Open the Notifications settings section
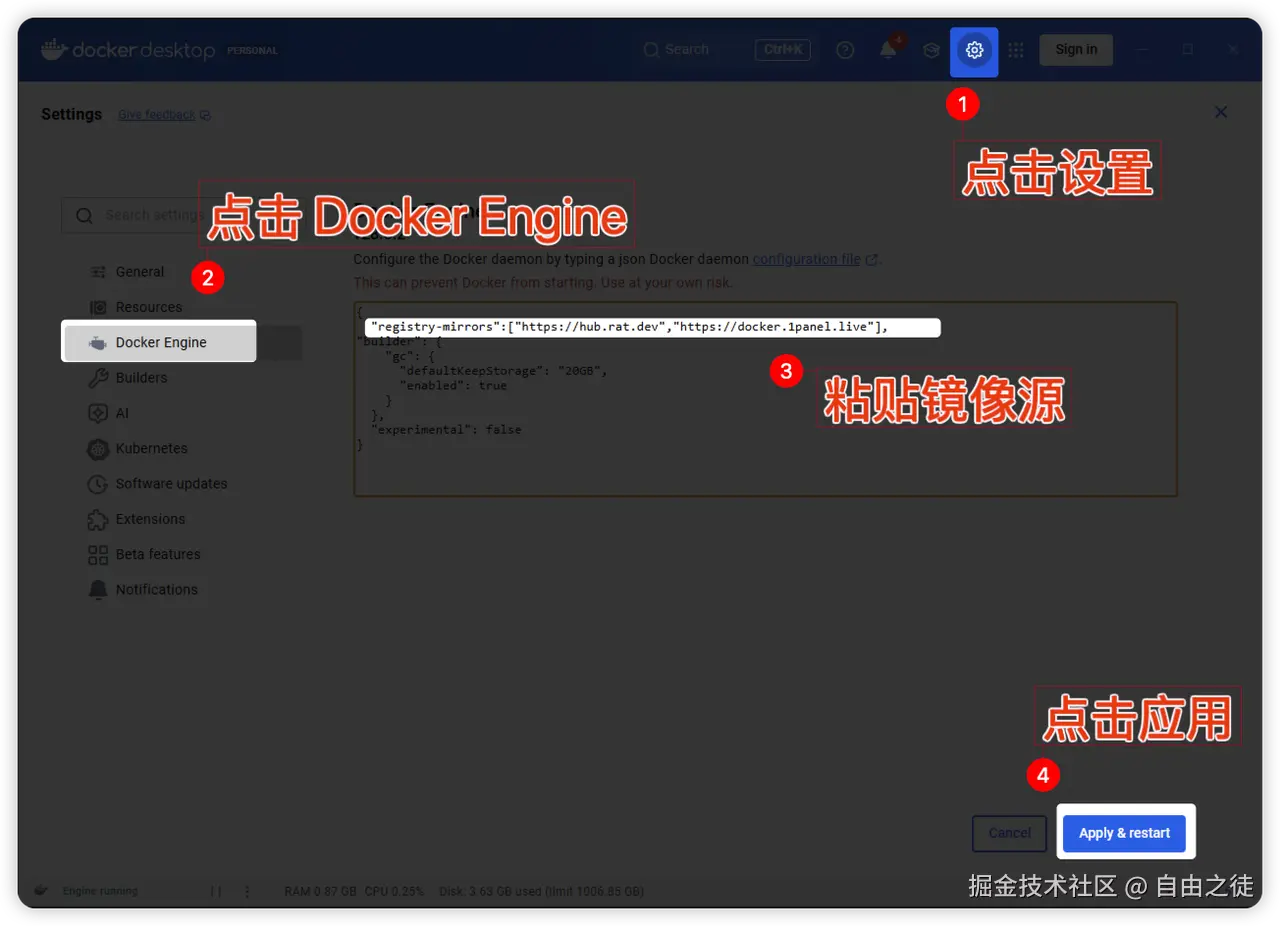 point(182,590)
